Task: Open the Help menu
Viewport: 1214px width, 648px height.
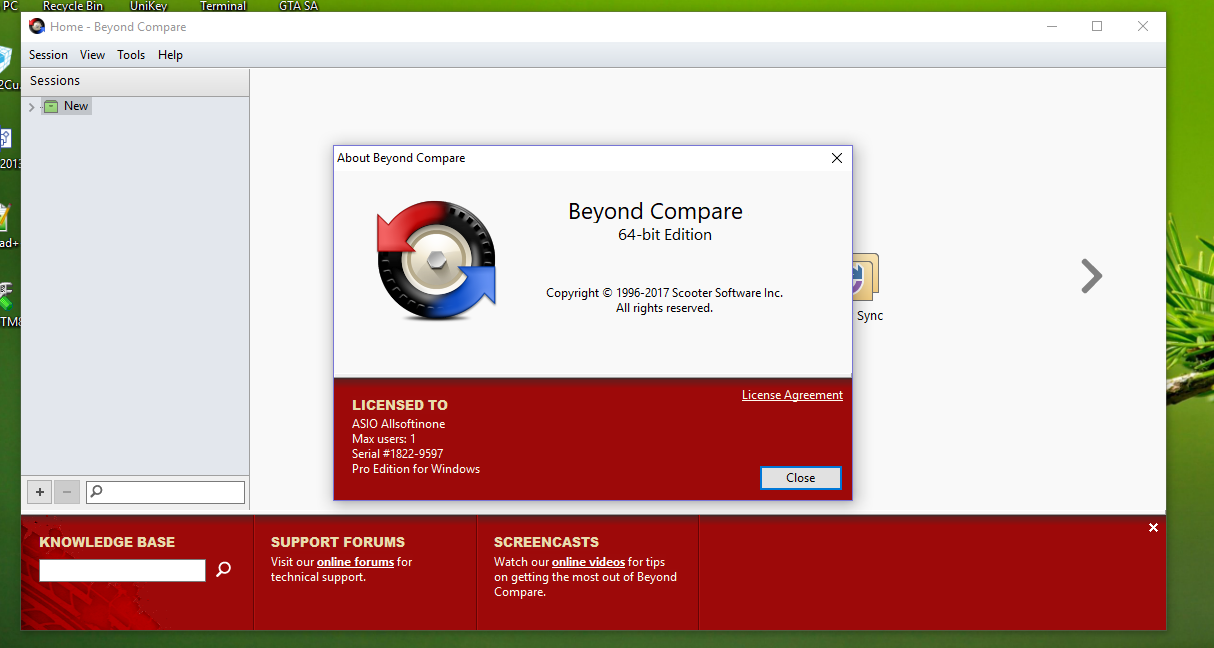Action: tap(170, 55)
